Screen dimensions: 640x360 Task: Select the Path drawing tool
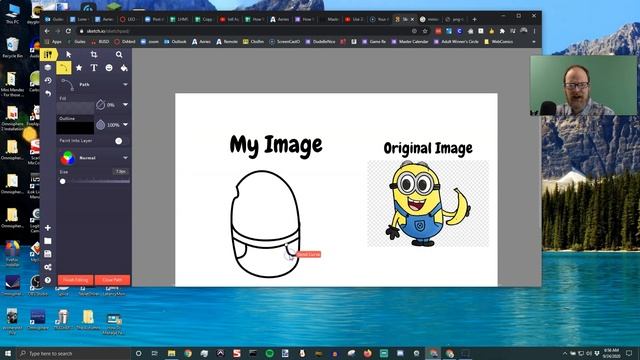click(64, 68)
